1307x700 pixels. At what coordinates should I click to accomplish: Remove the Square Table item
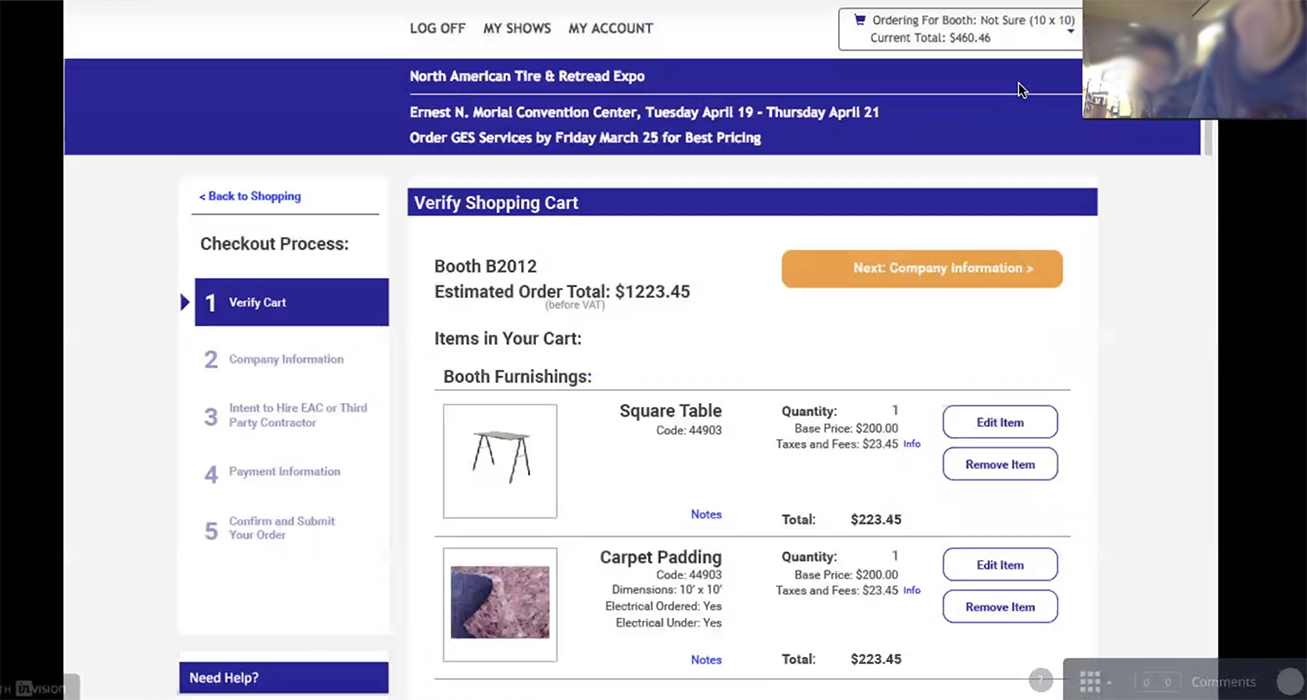(x=1000, y=464)
